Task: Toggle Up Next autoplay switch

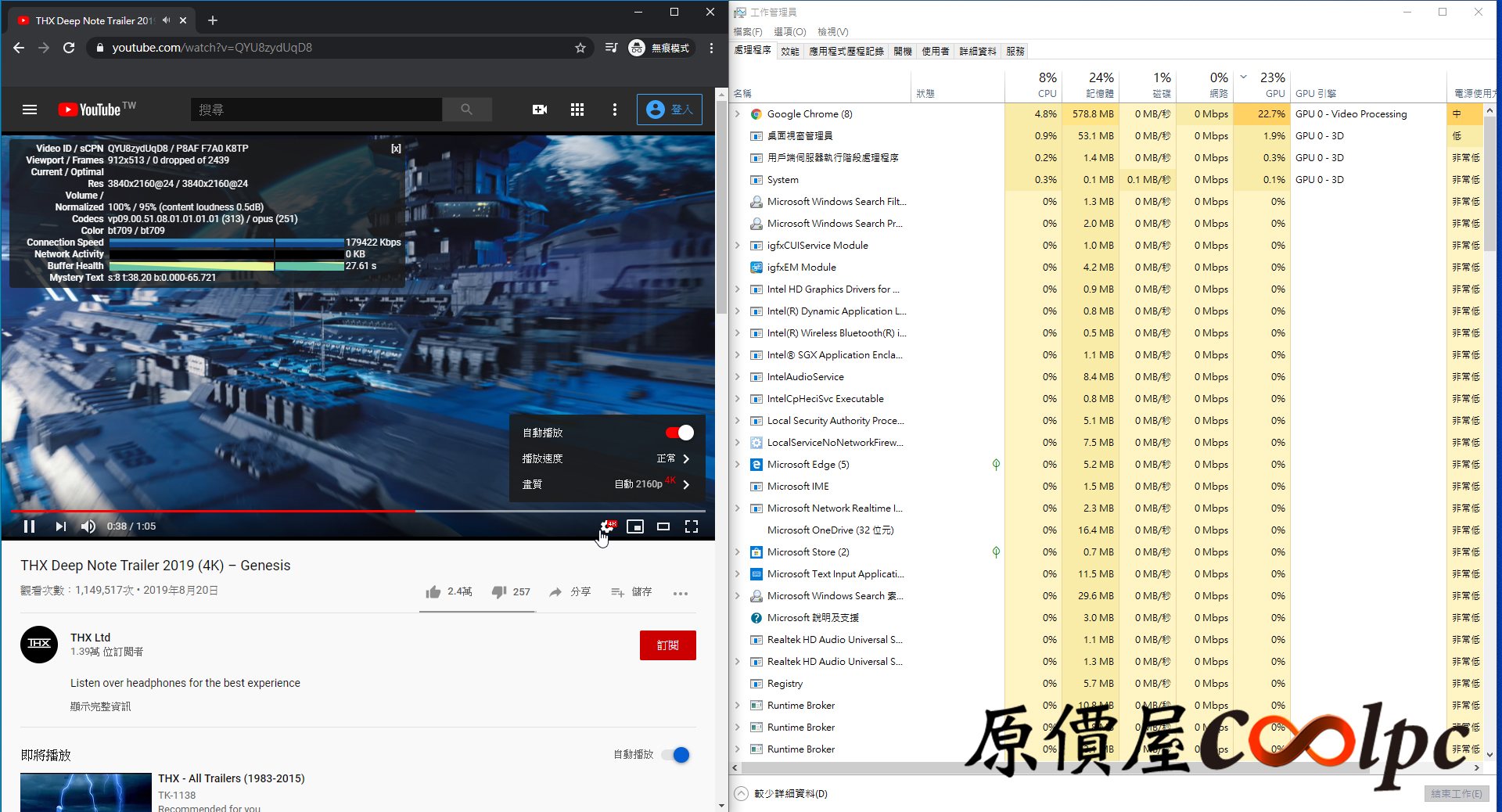Action: 675,755
